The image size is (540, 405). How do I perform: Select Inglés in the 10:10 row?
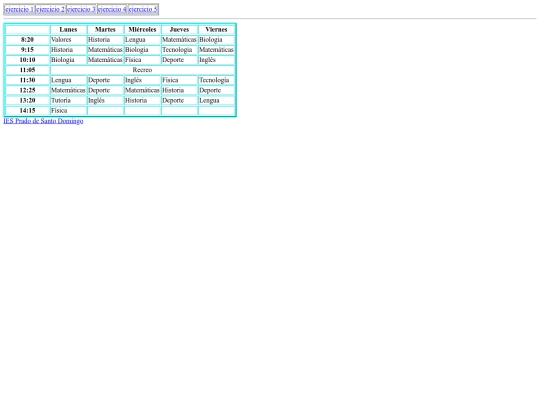pos(216,60)
